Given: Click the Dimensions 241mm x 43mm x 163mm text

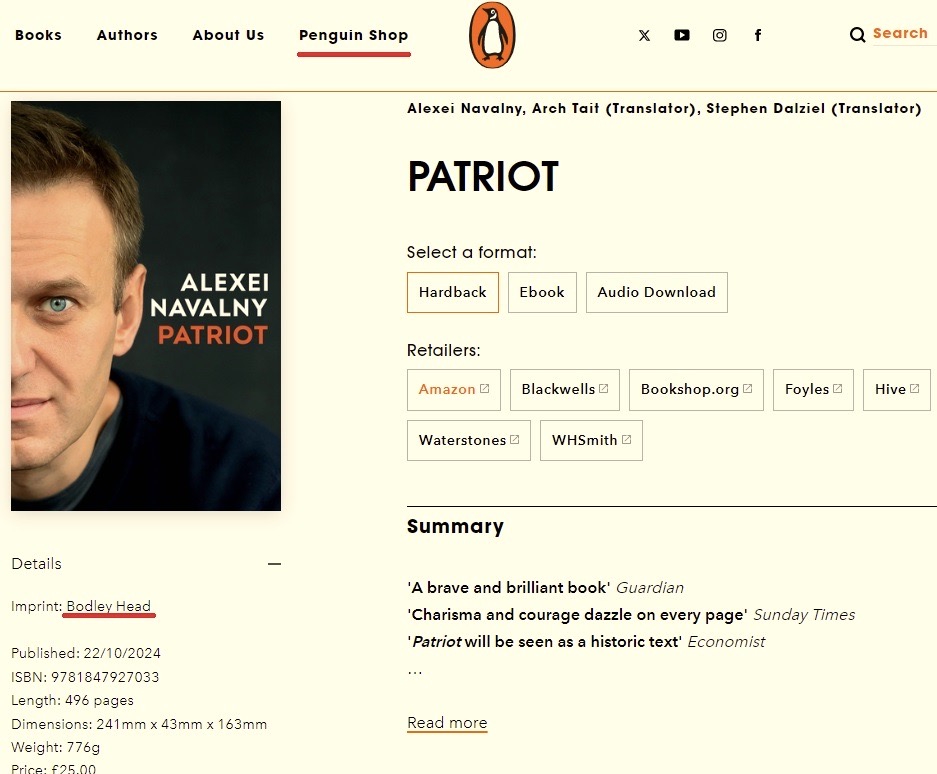Looking at the screenshot, I should (139, 724).
